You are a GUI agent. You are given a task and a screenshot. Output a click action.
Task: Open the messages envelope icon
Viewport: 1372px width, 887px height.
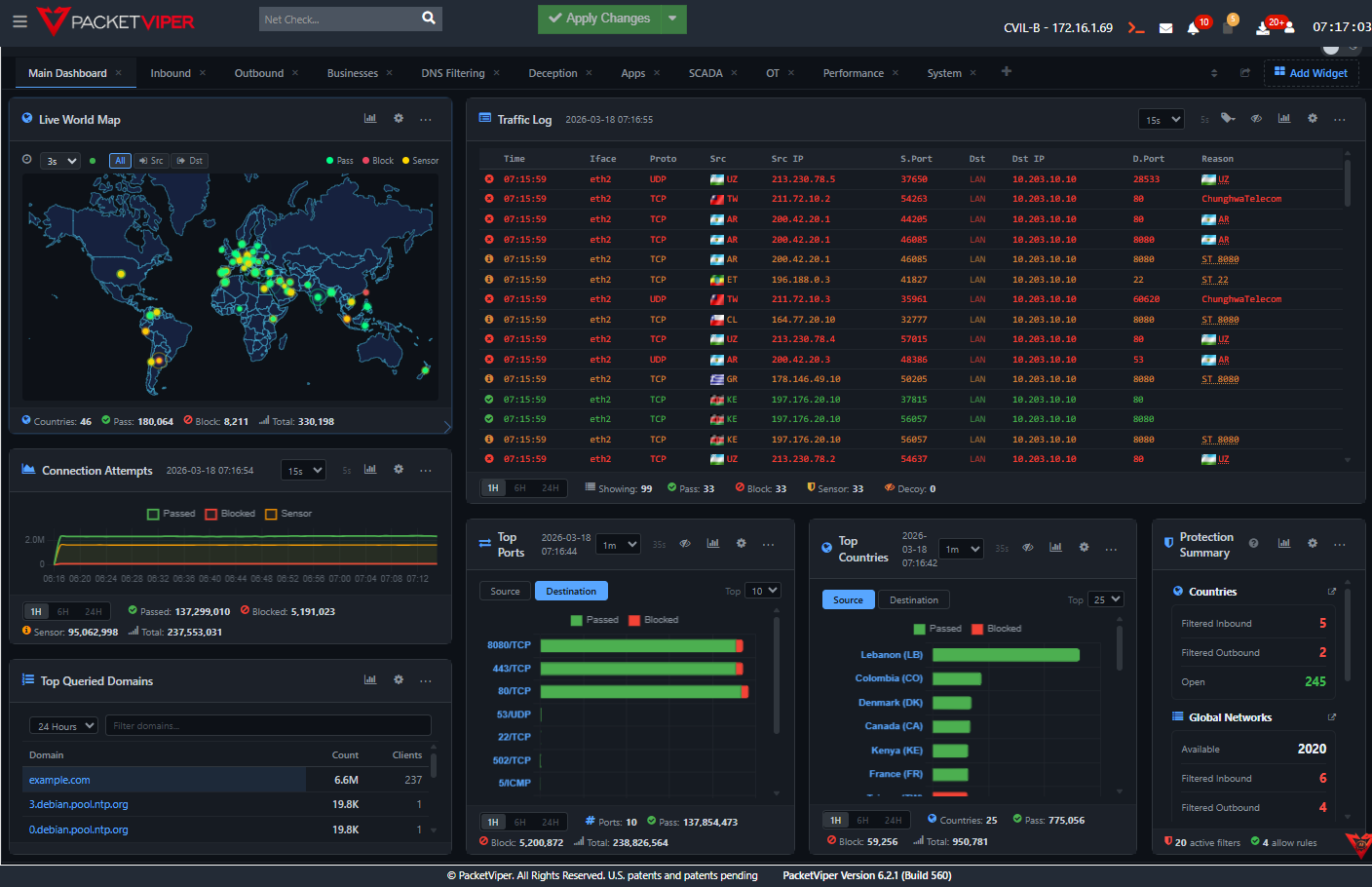1165,27
